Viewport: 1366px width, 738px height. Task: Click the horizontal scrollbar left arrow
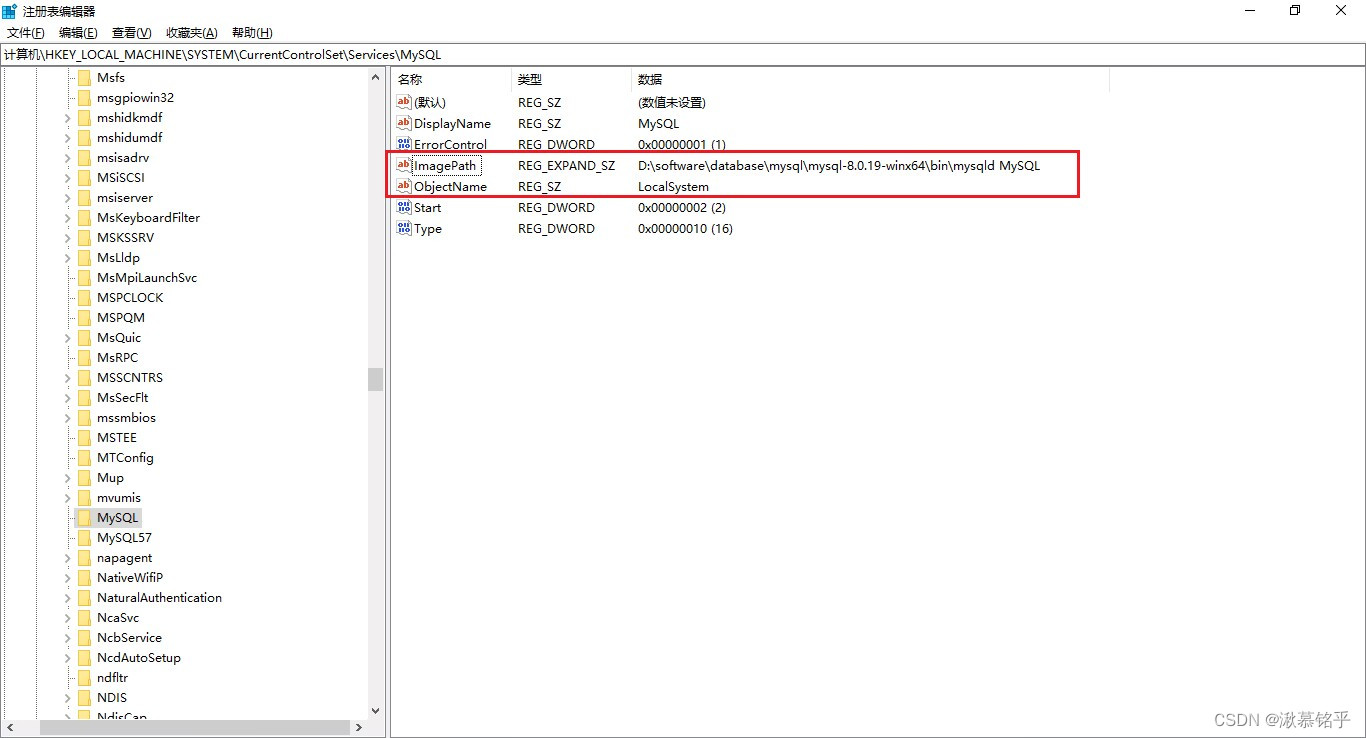pyautogui.click(x=9, y=727)
